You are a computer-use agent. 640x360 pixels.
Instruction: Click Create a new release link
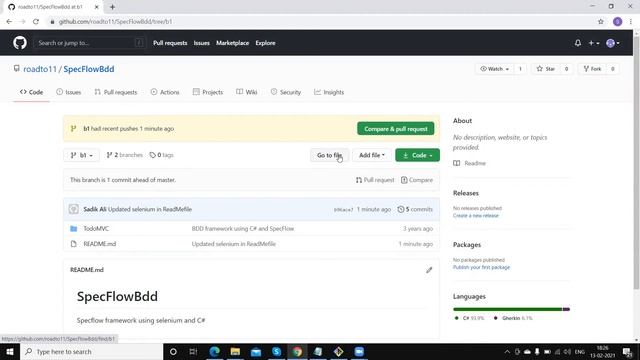click(x=476, y=216)
